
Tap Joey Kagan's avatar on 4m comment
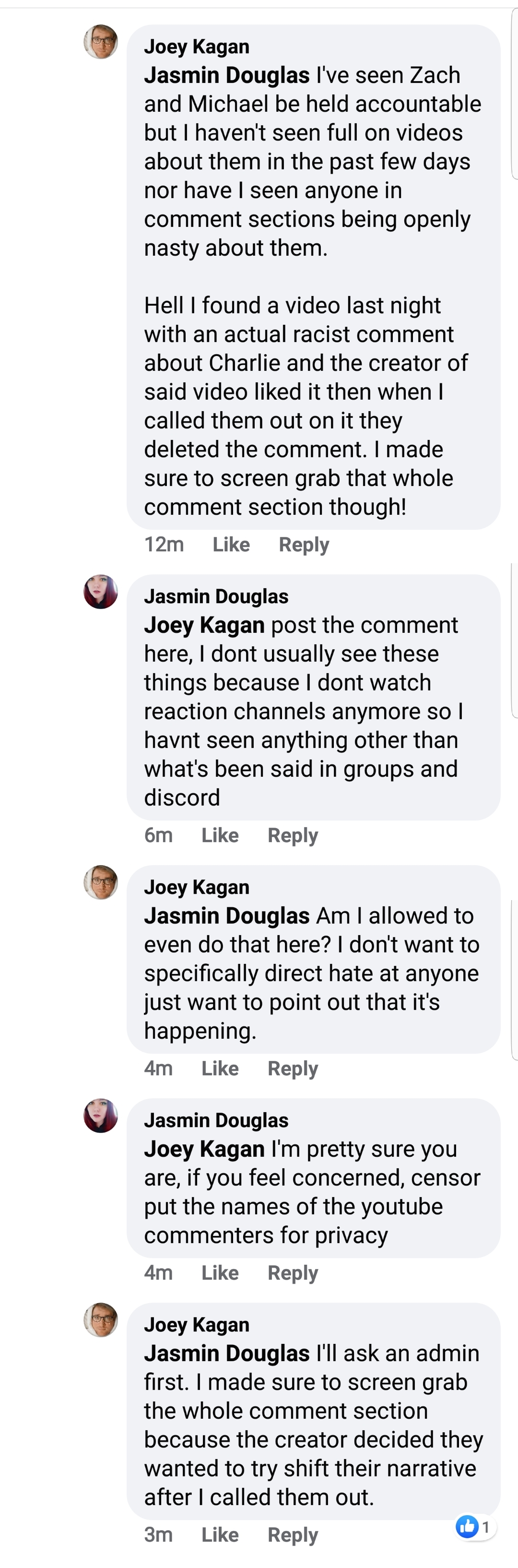(x=100, y=883)
